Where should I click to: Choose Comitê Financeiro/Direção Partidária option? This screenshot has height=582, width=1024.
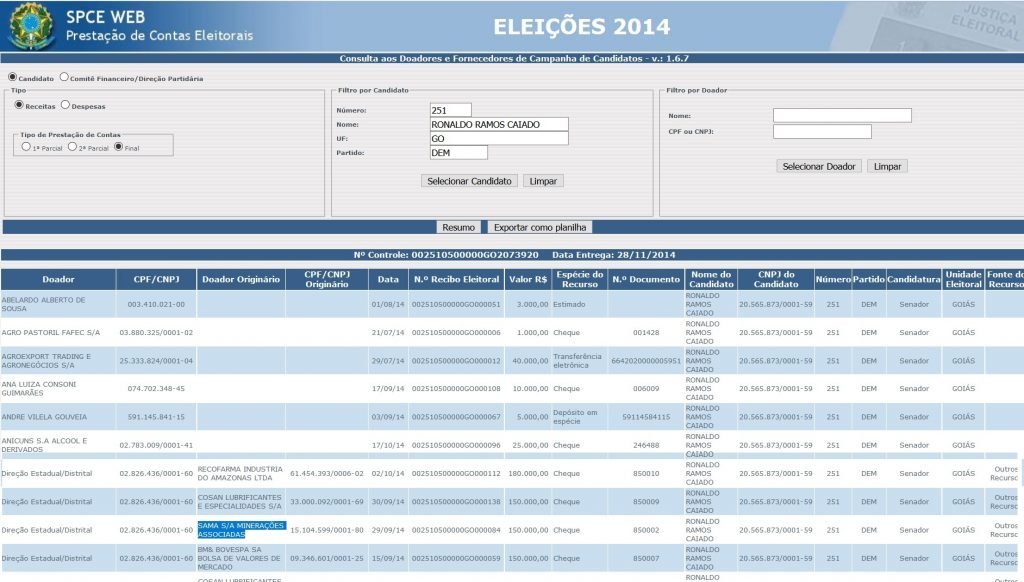coord(65,77)
